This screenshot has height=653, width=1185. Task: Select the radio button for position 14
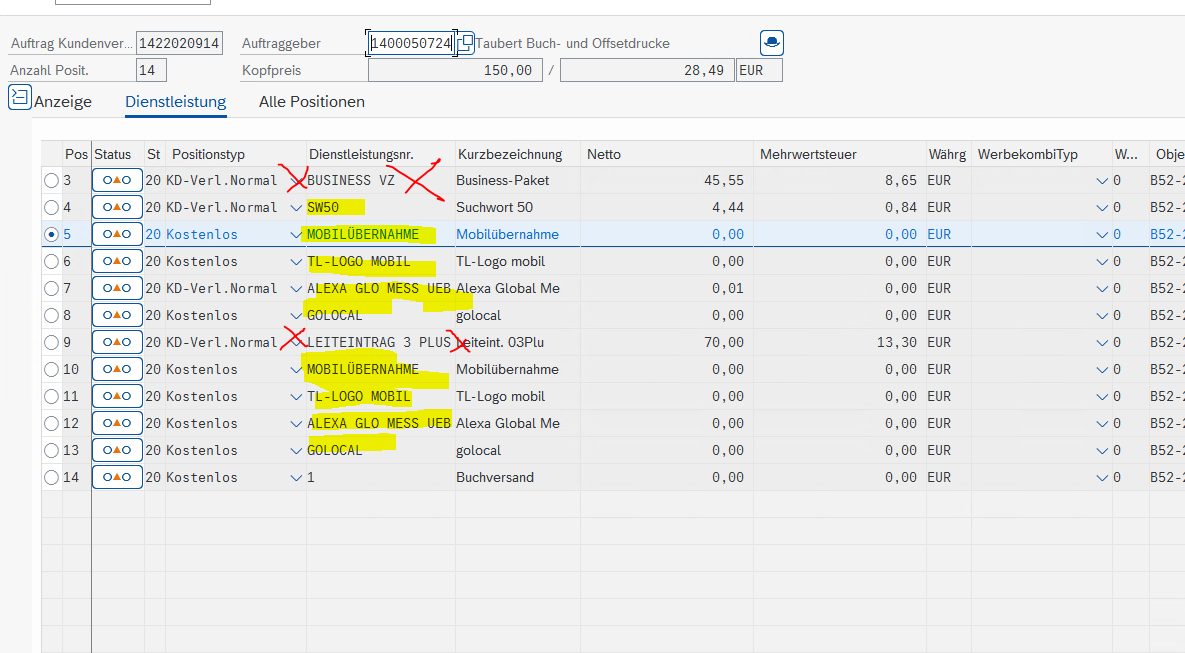tap(51, 477)
